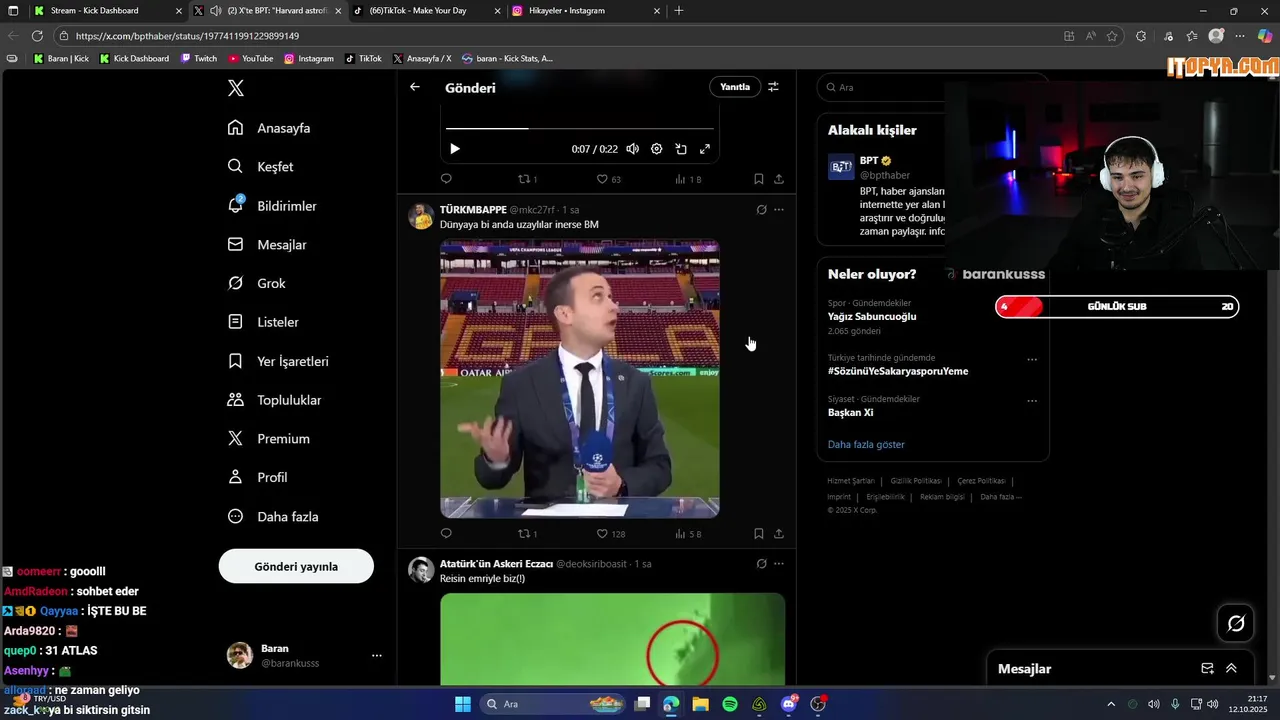Open Atatürk'ün Askeri Eczacı avatar
Viewport: 1280px width, 720px height.
click(421, 570)
